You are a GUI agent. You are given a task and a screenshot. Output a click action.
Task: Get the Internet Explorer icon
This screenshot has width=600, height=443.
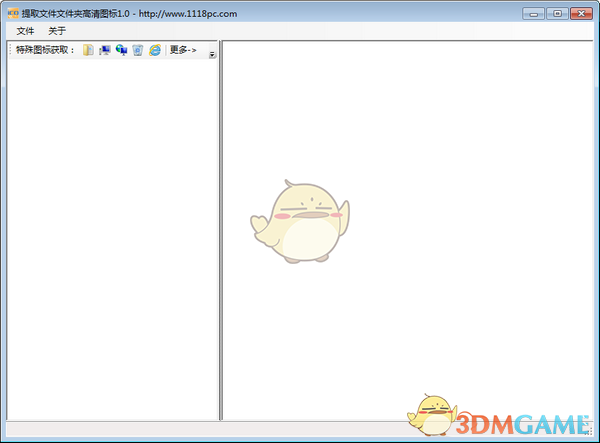155,50
